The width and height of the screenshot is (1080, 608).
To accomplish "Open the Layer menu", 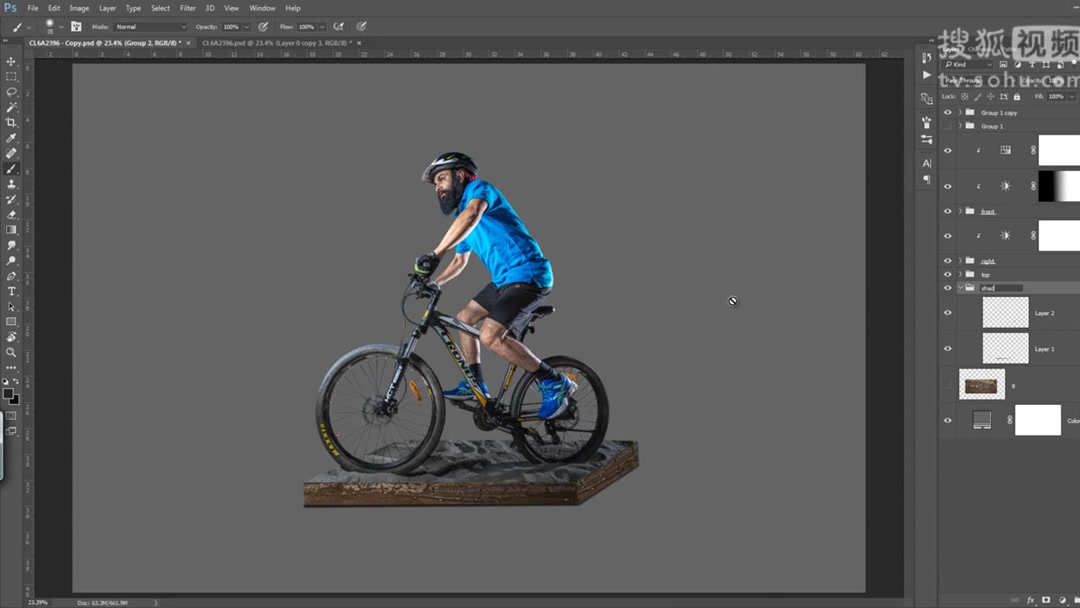I will pyautogui.click(x=107, y=7).
